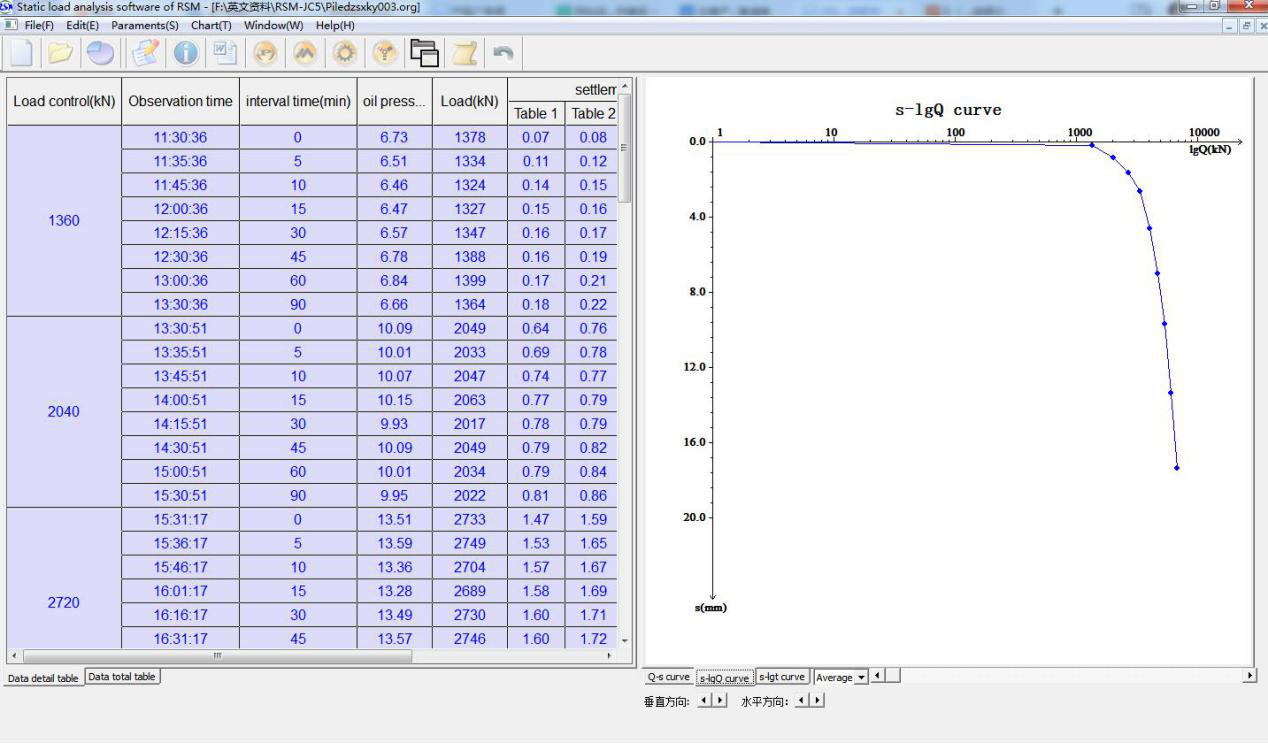Click the Load control(kN) column header
The image size is (1268, 743).
[x=64, y=101]
